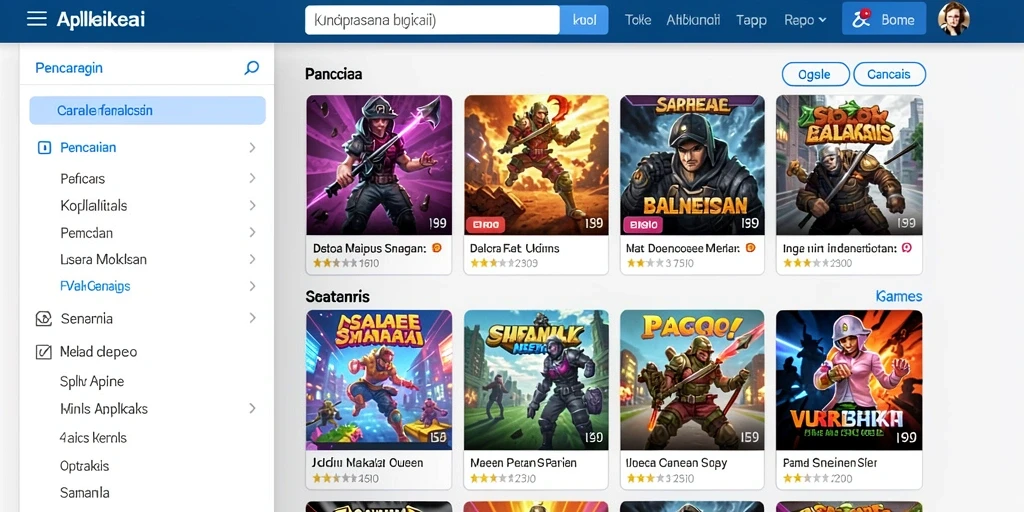Click the Cancais pill button
Screen dimensions: 1024x512
click(x=889, y=74)
